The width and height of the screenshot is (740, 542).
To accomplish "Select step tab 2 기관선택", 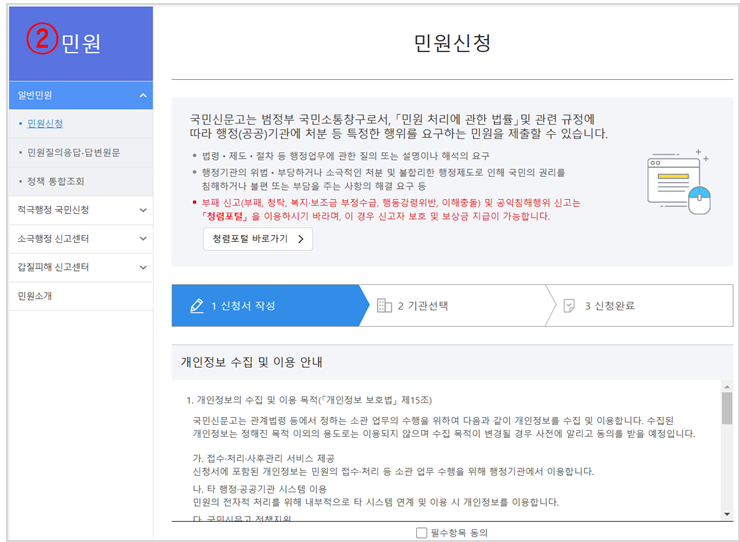I will click(x=457, y=305).
